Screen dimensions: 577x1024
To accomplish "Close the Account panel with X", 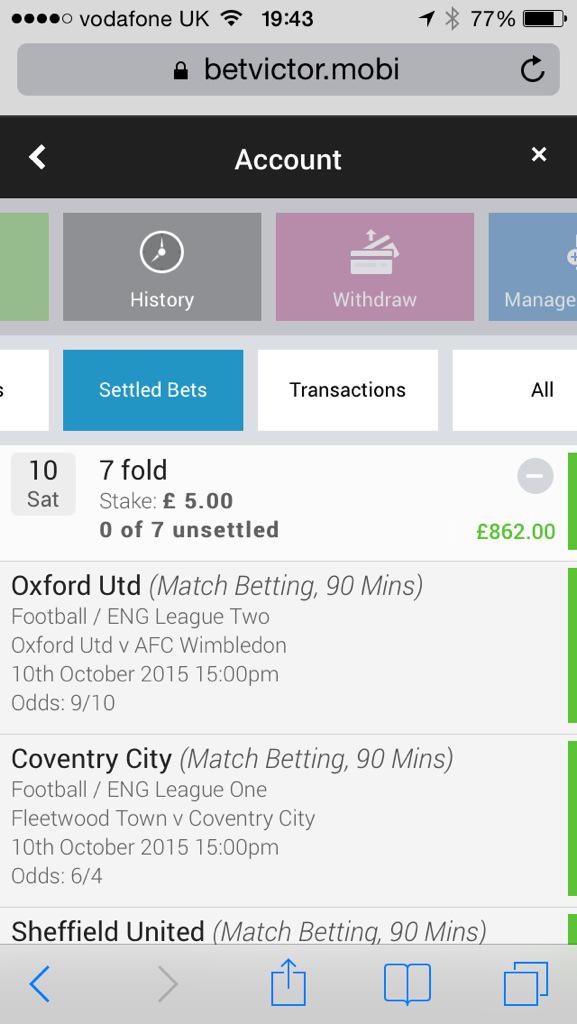I will pos(538,155).
